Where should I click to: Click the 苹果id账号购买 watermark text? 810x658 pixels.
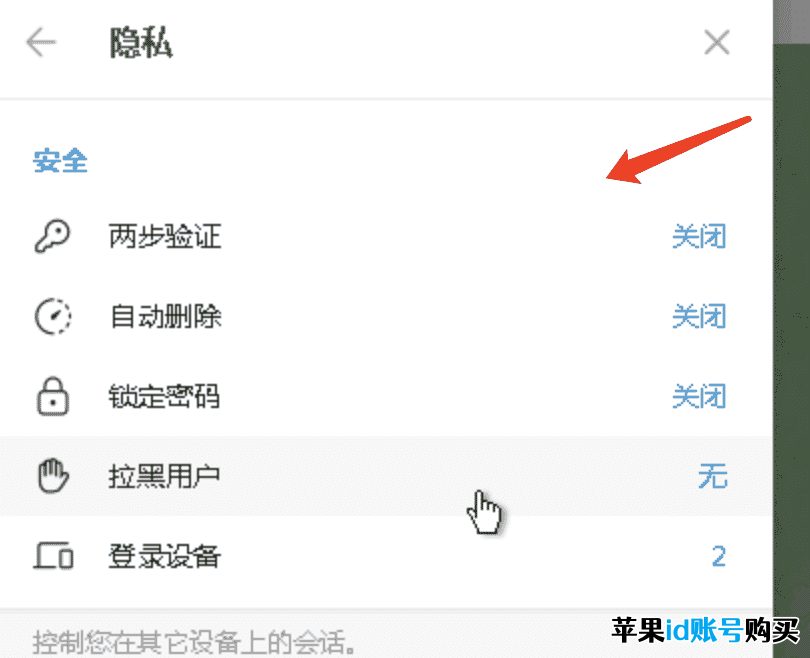pos(706,630)
